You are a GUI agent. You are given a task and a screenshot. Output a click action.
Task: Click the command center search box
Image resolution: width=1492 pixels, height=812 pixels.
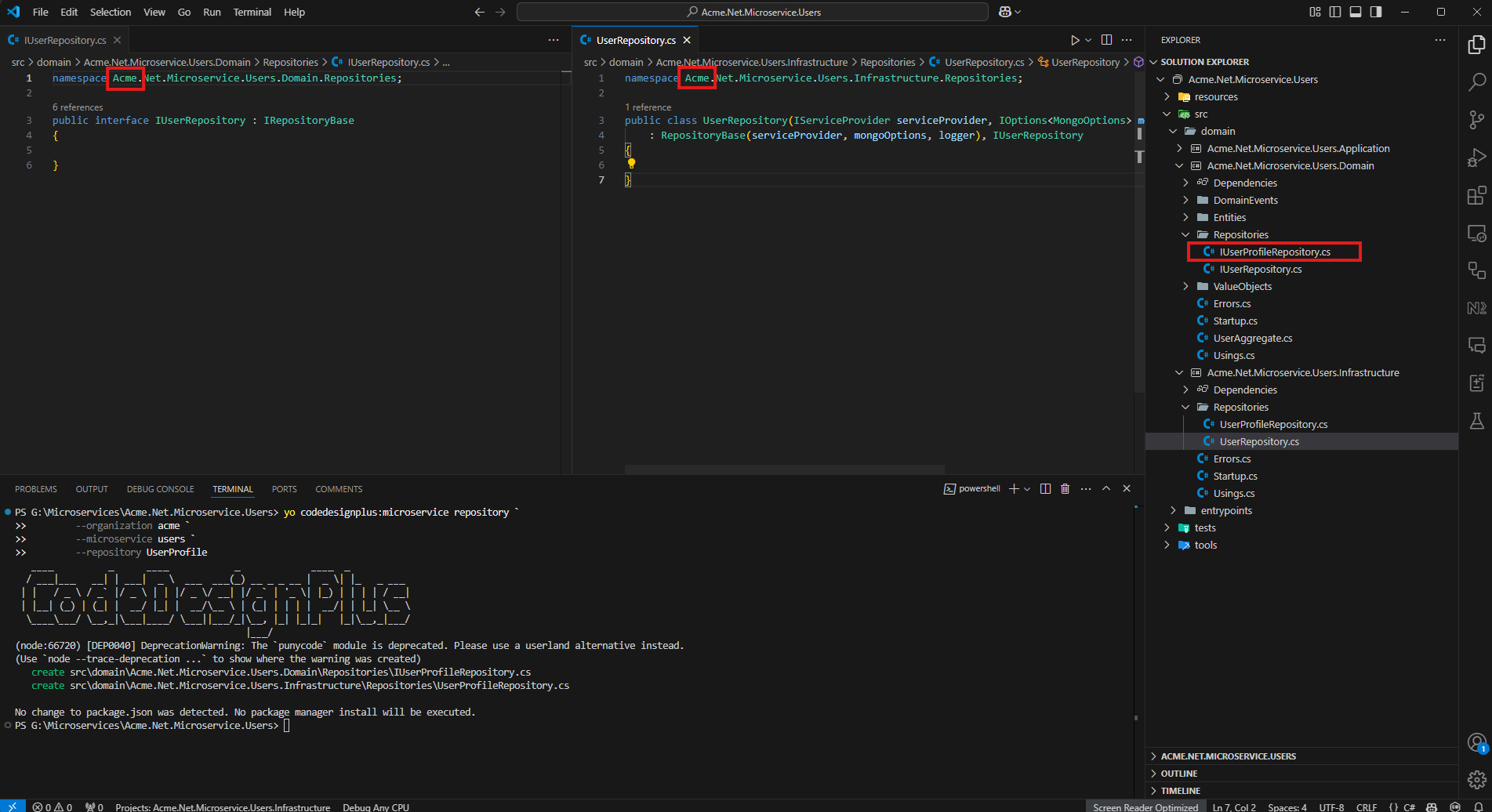pyautogui.click(x=753, y=12)
